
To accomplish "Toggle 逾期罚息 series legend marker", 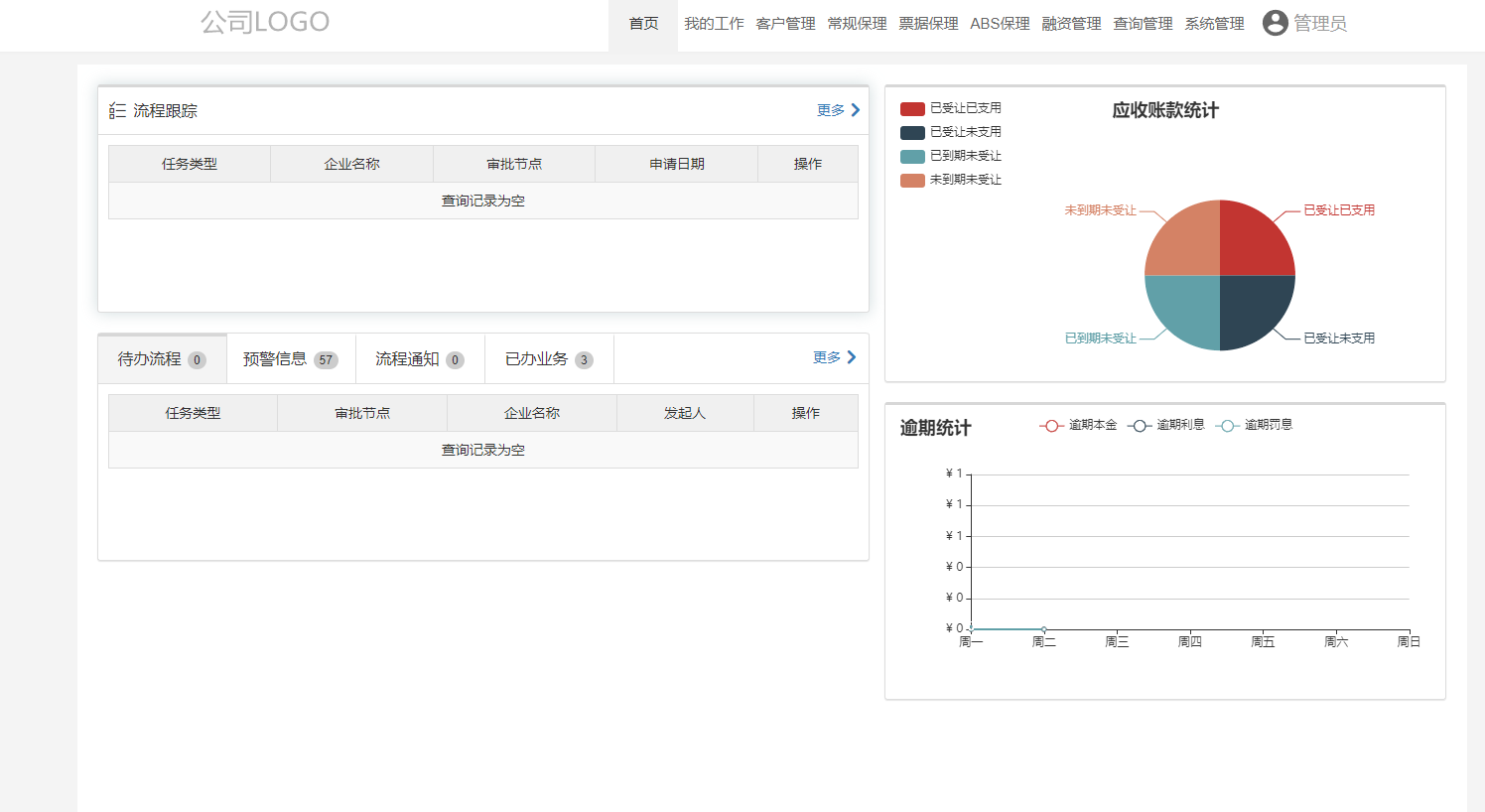I will [x=1227, y=425].
